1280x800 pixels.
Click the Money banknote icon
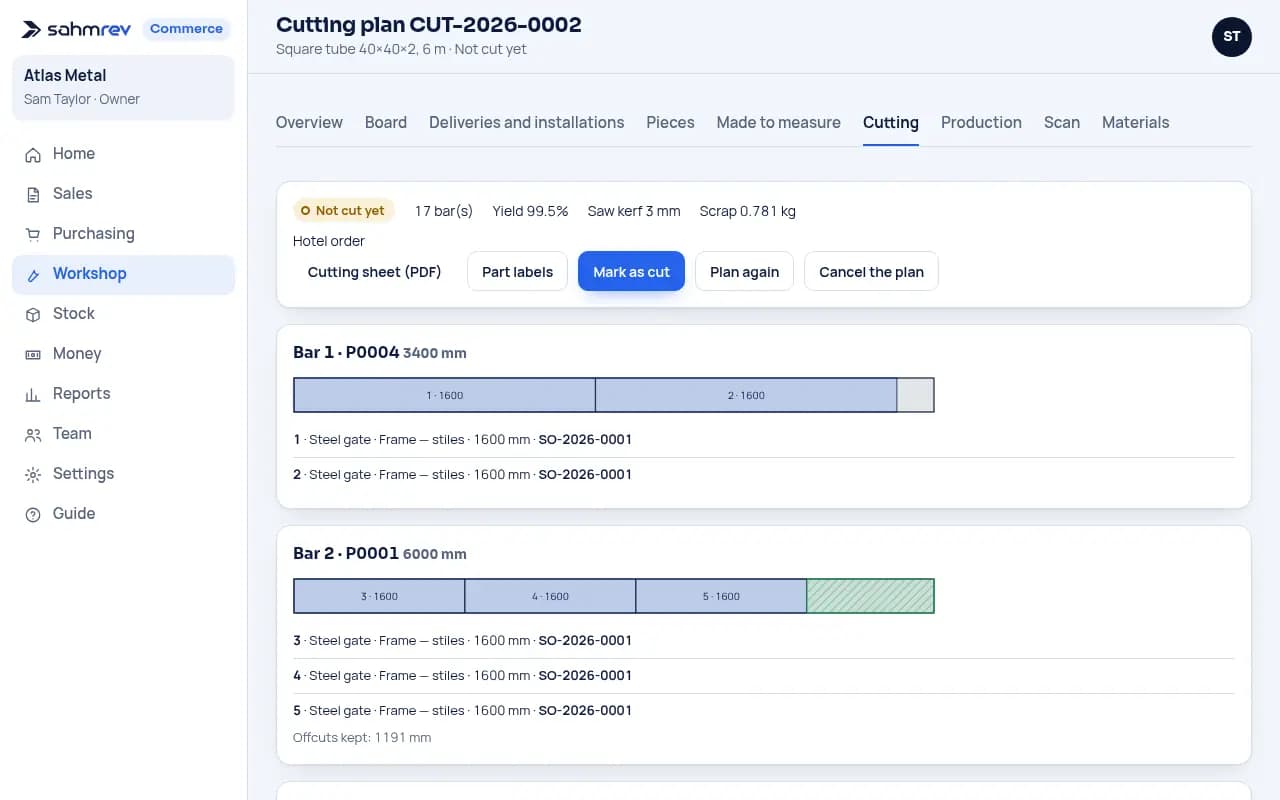33,354
